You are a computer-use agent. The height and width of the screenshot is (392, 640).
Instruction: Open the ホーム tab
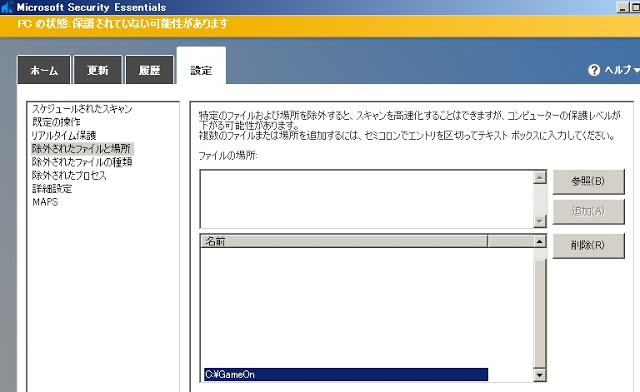click(44, 70)
